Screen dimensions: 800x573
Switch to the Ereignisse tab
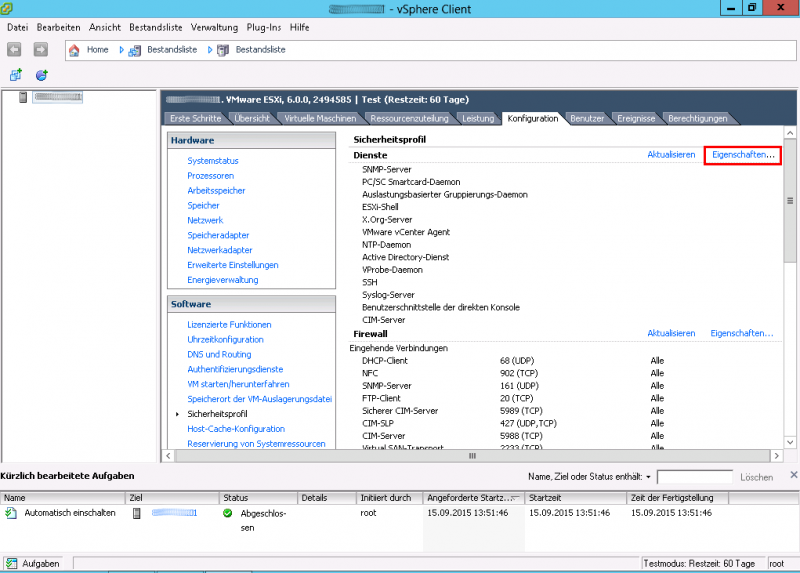[636, 118]
